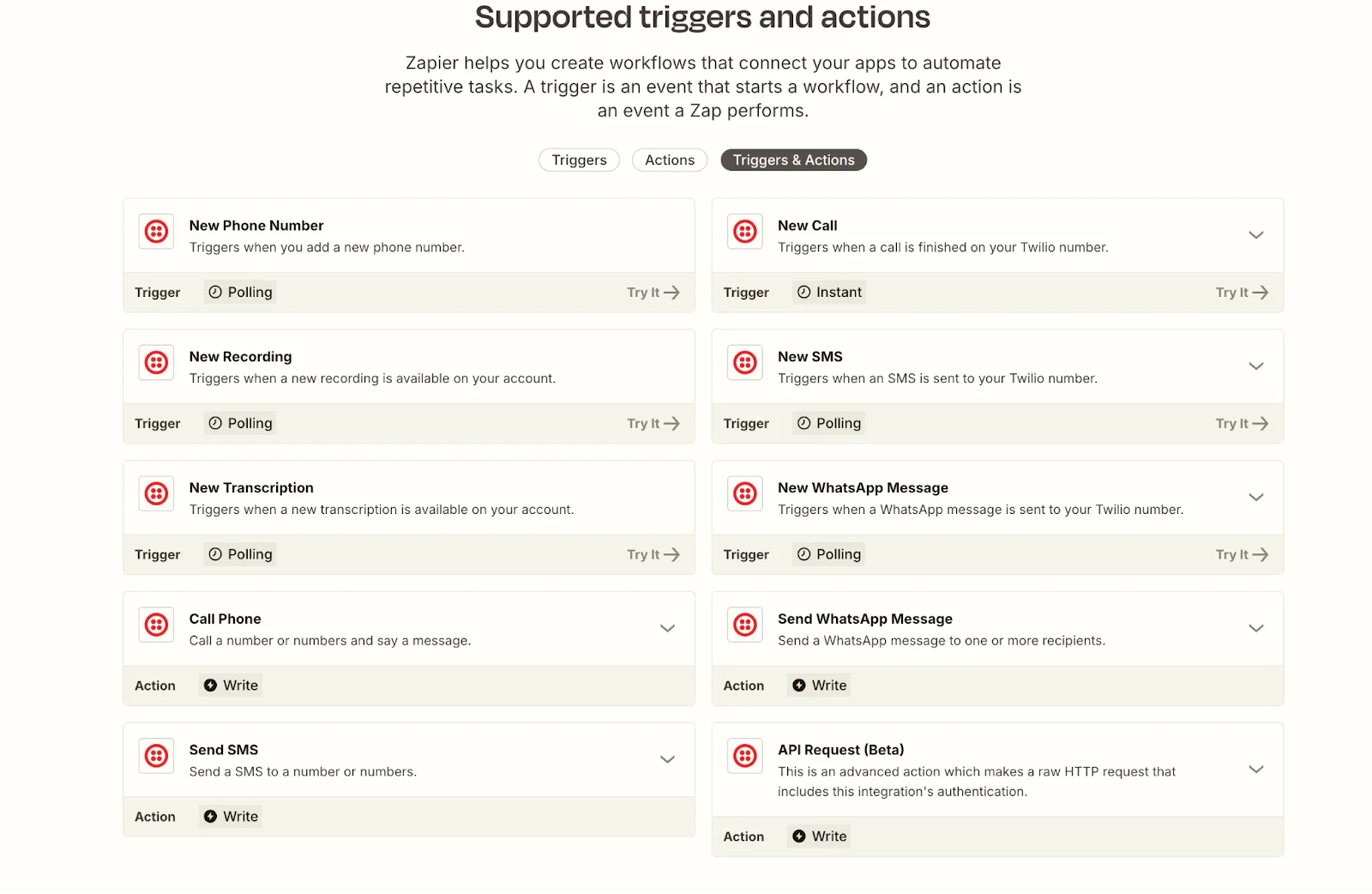Click the clock icon on the Instant badge
This screenshot has width=1372, height=894.
point(803,292)
